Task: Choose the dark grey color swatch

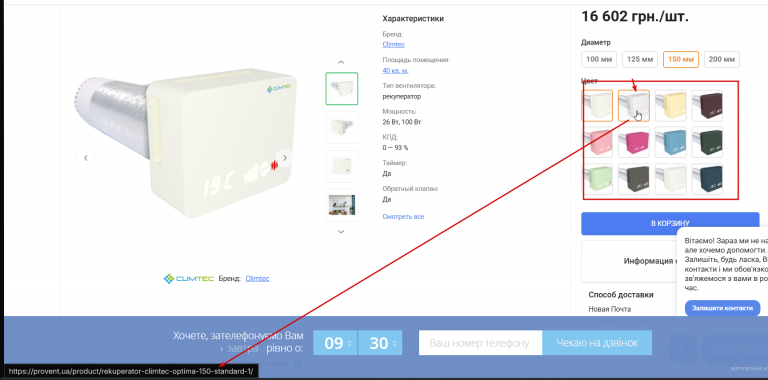Action: point(634,179)
